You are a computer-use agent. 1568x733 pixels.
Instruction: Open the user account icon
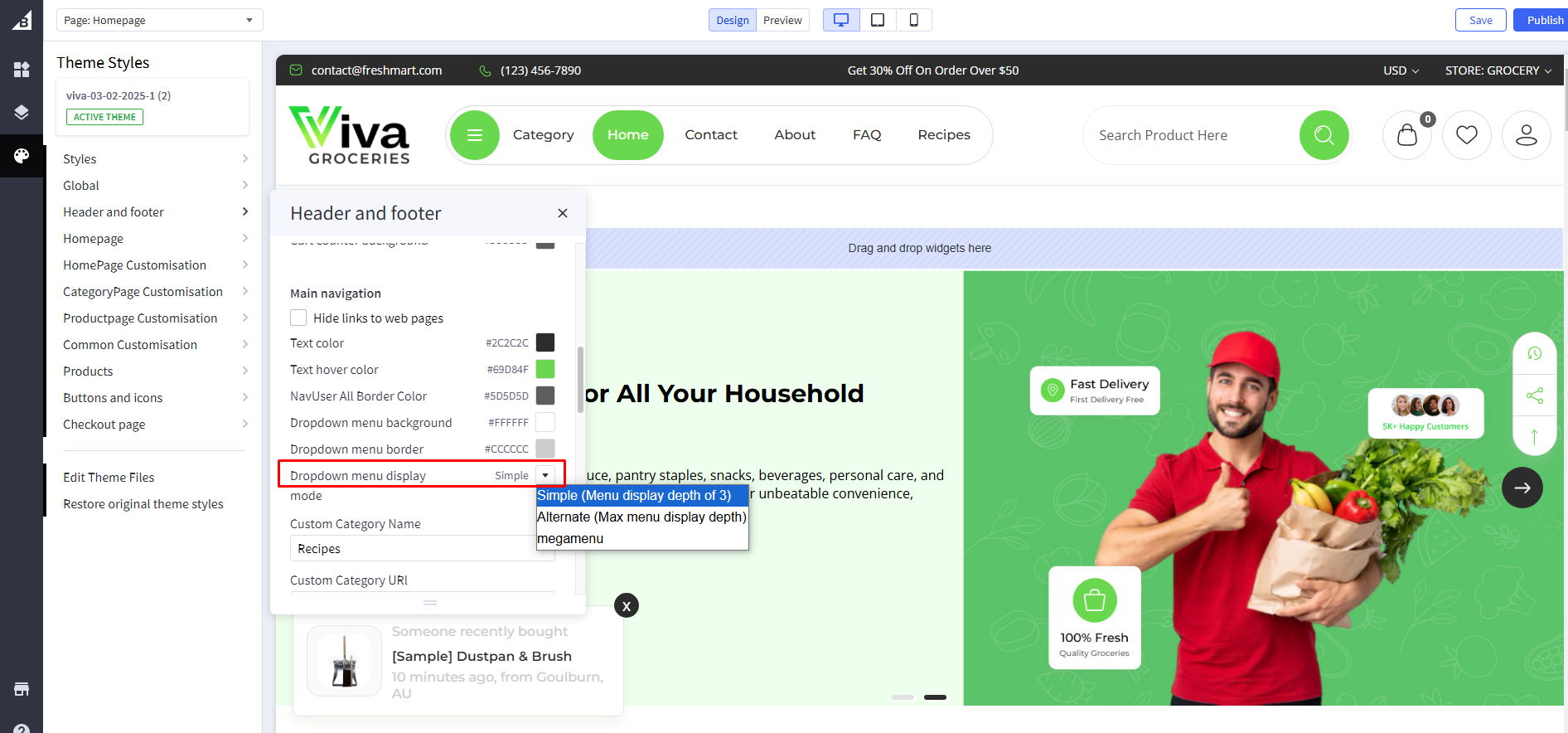[x=1526, y=135]
